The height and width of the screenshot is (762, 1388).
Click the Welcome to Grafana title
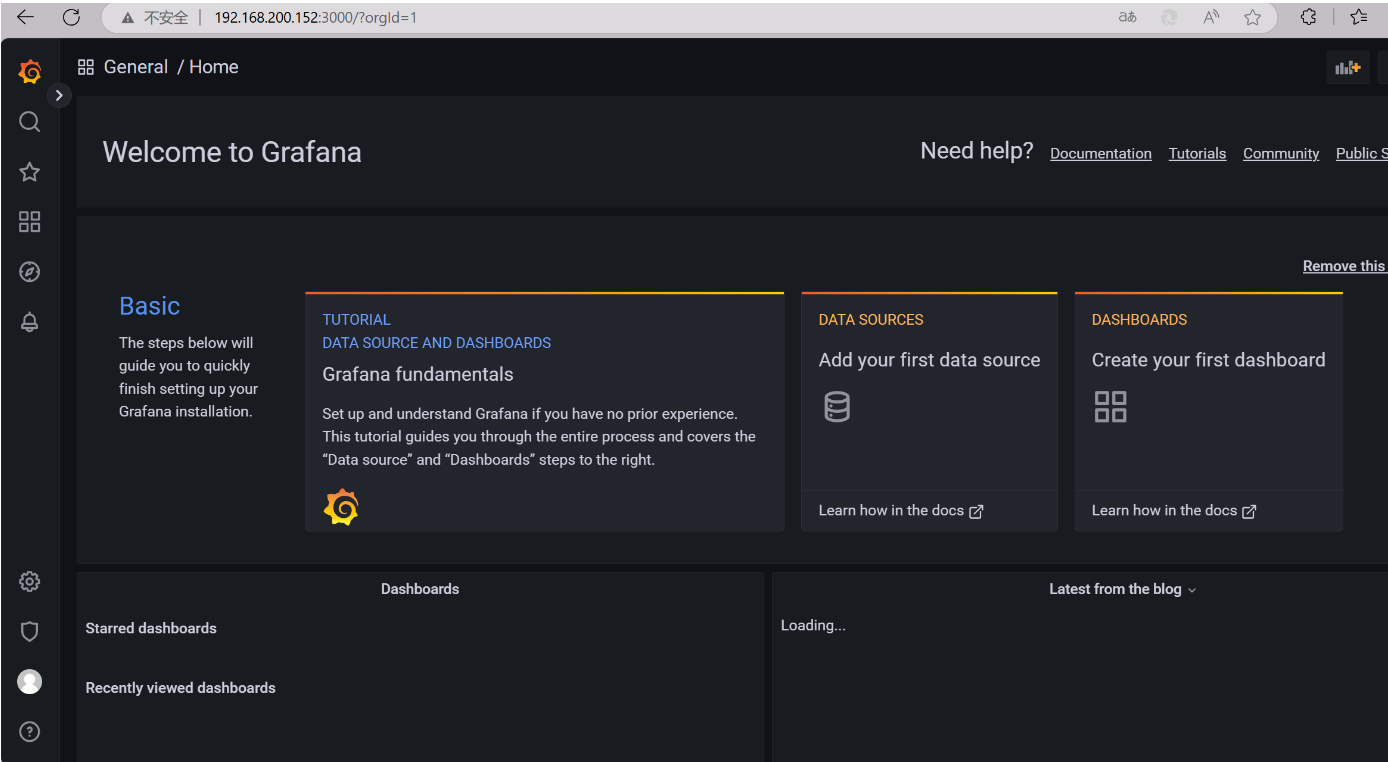[x=232, y=152]
